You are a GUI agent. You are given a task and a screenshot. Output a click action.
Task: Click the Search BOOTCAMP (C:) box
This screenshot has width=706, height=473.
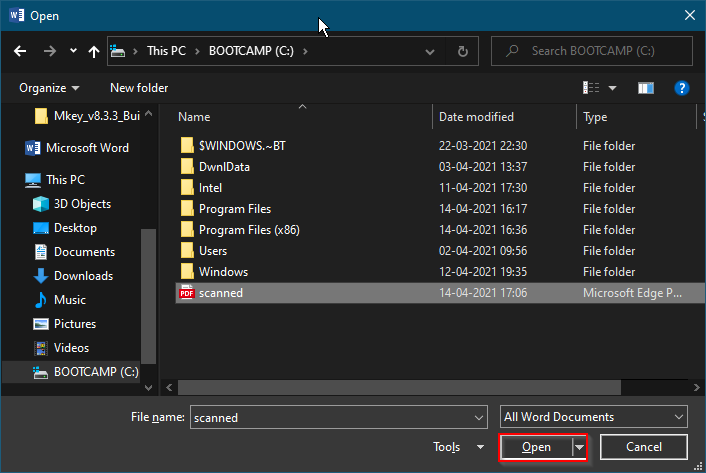click(600, 51)
